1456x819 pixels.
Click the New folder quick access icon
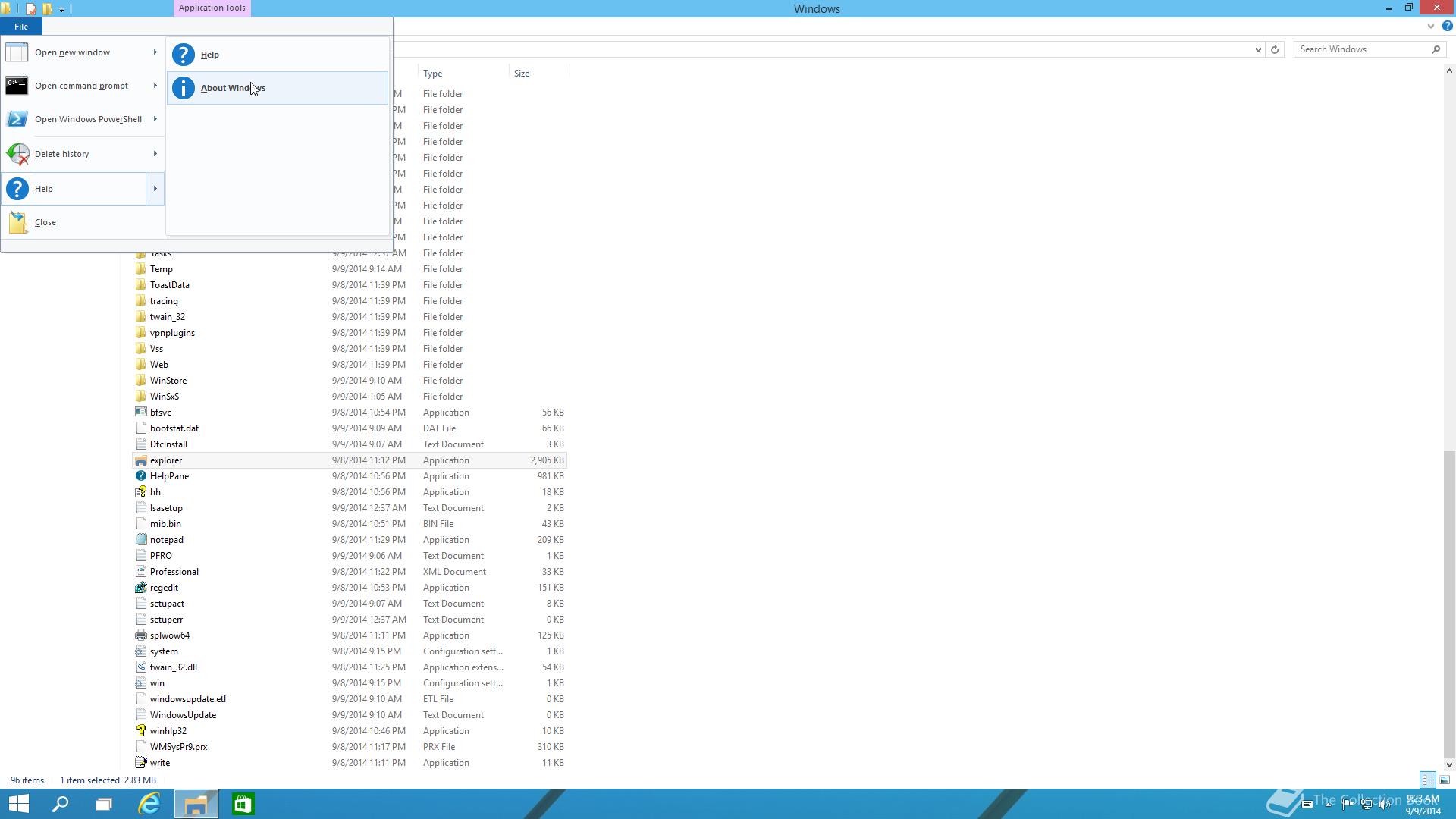tap(47, 9)
